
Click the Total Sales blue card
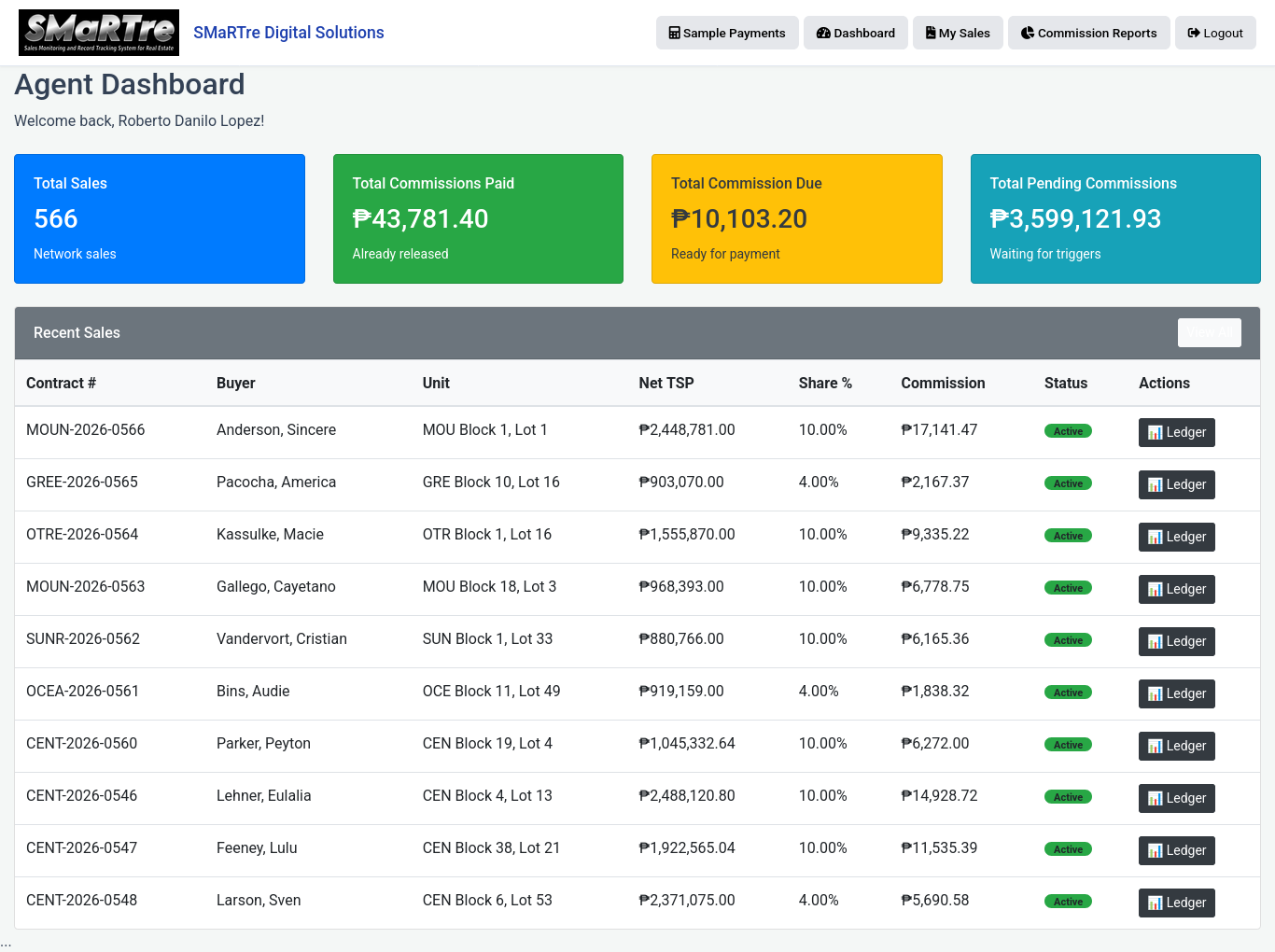(x=160, y=218)
